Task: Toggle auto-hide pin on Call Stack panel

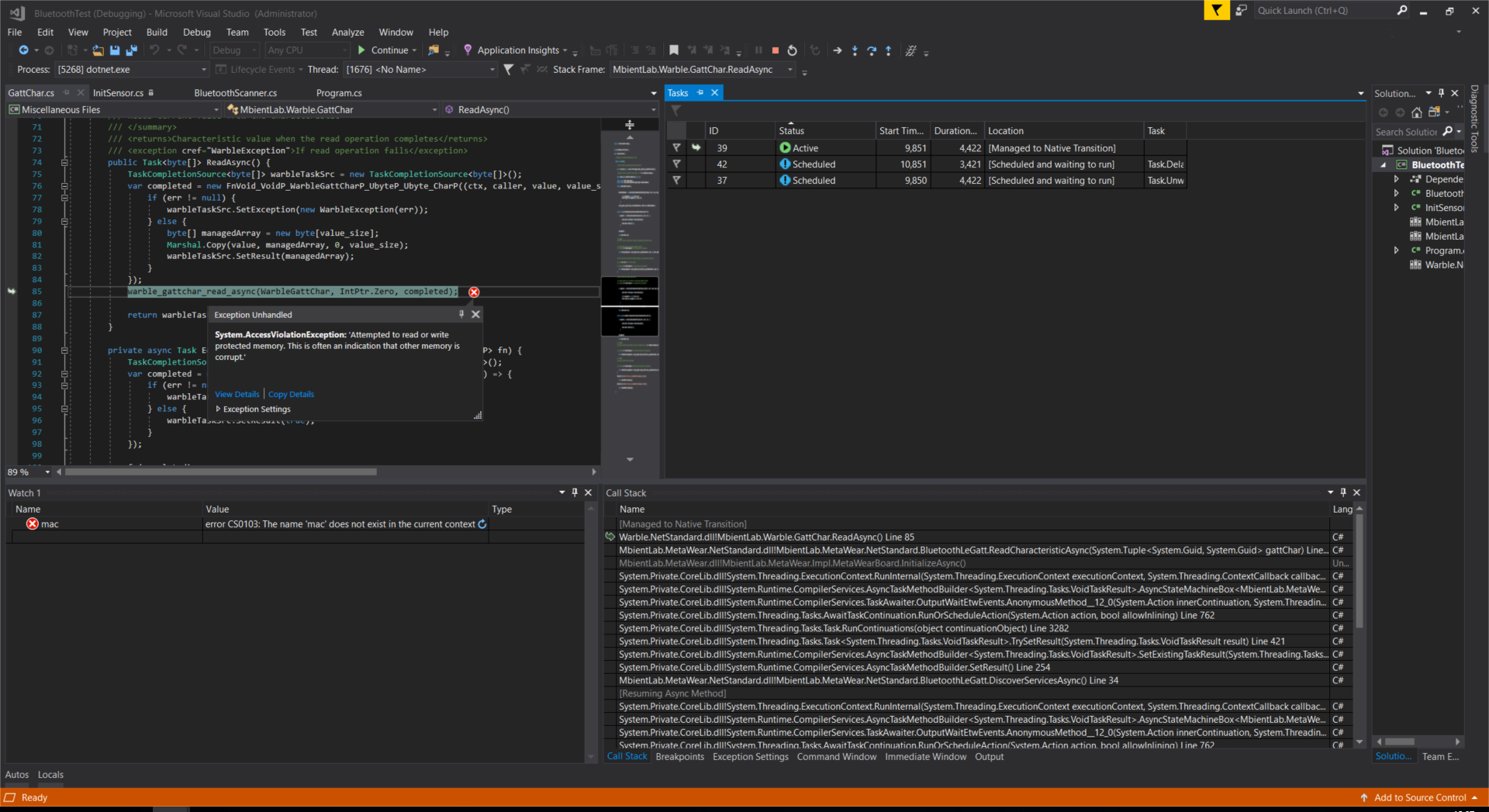Action: click(x=1343, y=492)
